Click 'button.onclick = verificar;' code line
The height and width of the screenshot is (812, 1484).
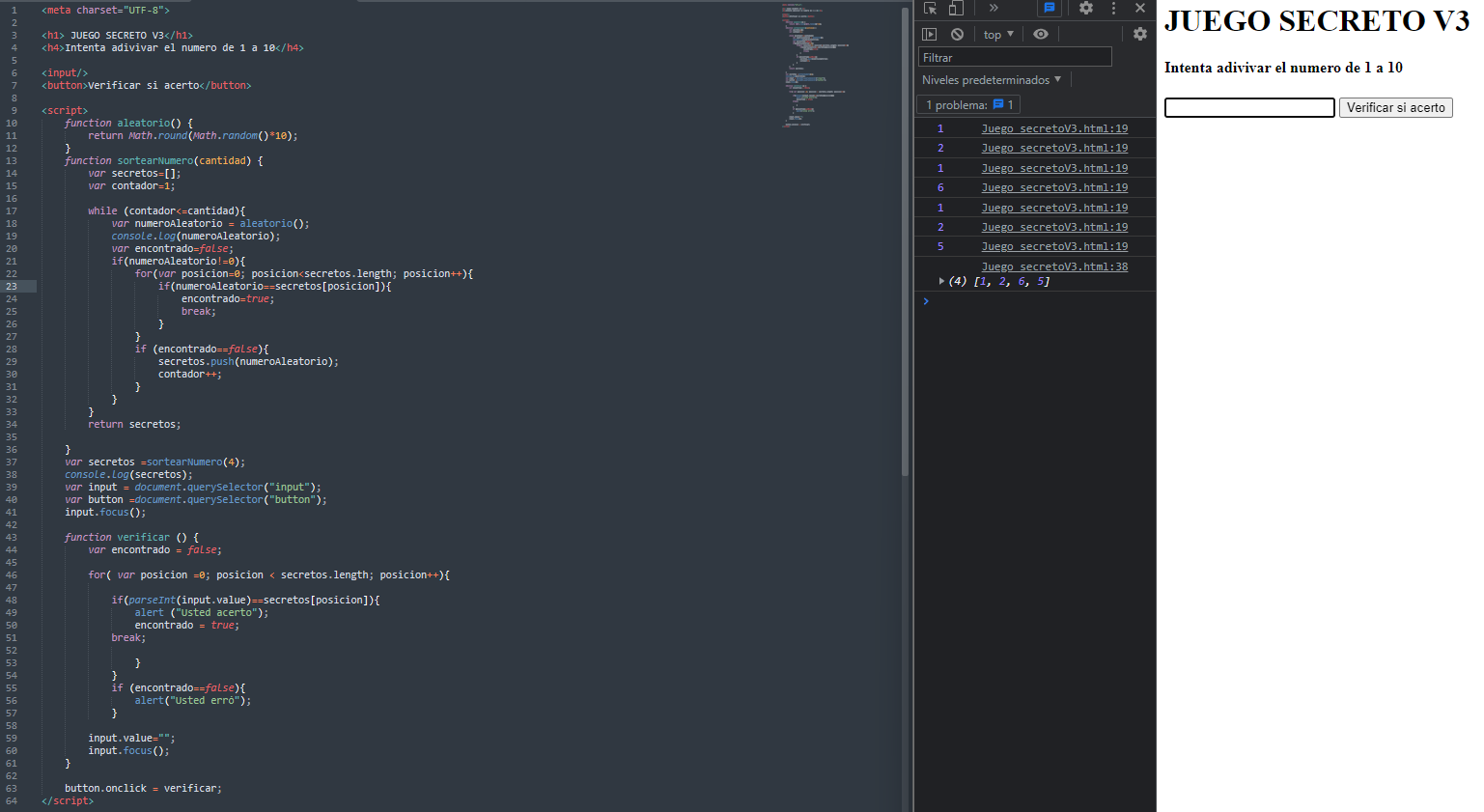click(143, 788)
